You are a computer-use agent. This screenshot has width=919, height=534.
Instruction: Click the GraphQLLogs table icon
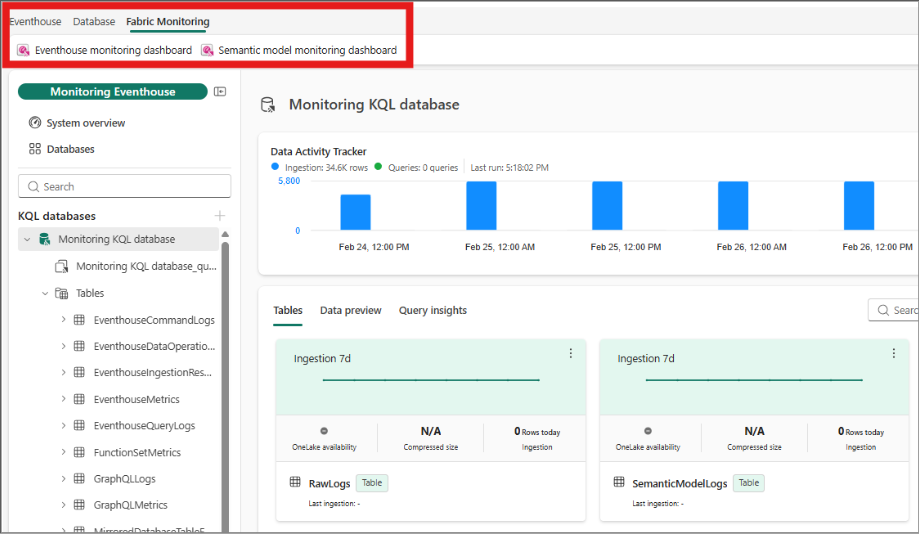[x=79, y=478]
